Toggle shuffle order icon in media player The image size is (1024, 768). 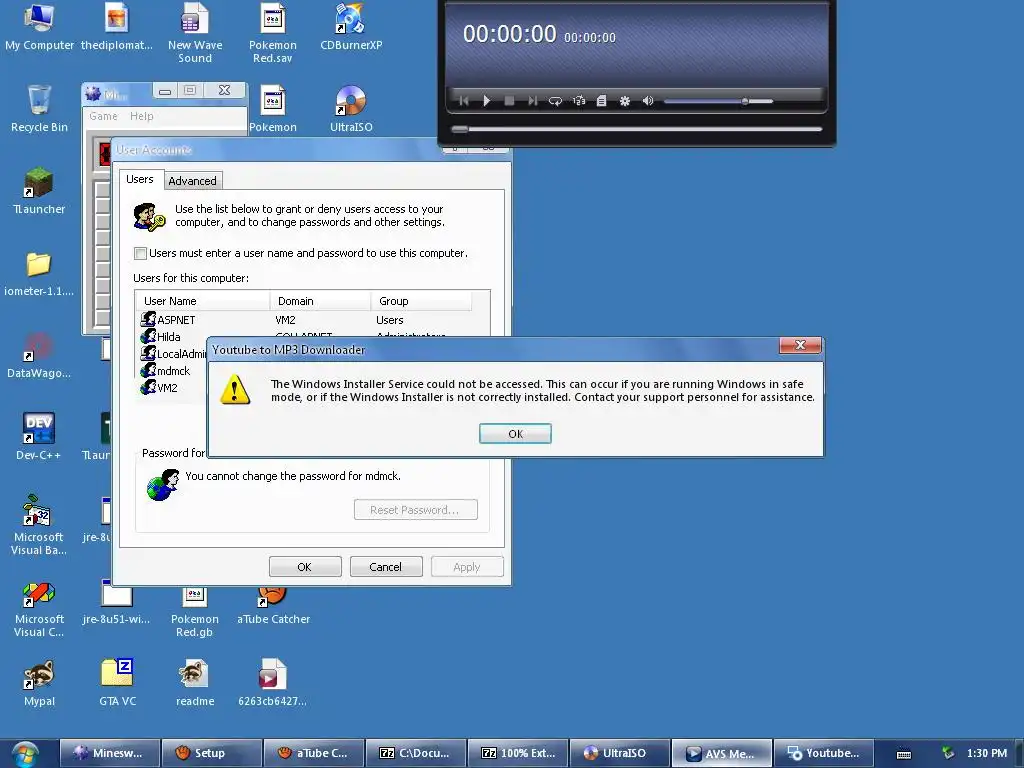tap(579, 101)
